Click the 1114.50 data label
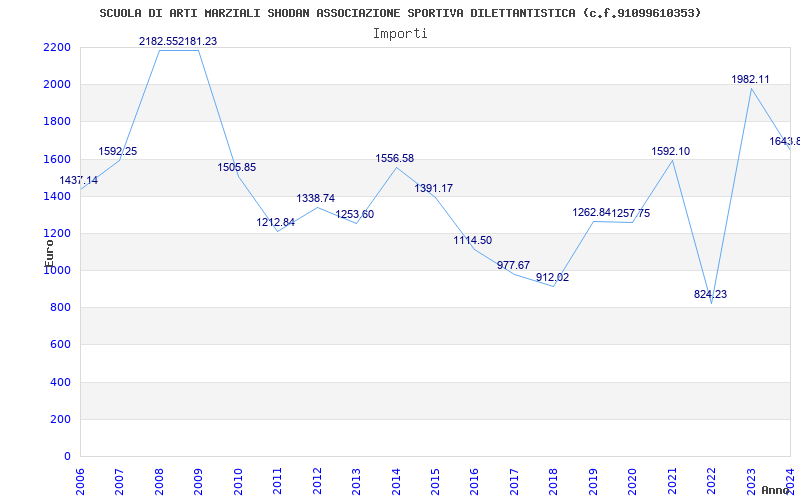800x500 pixels. pos(473,240)
